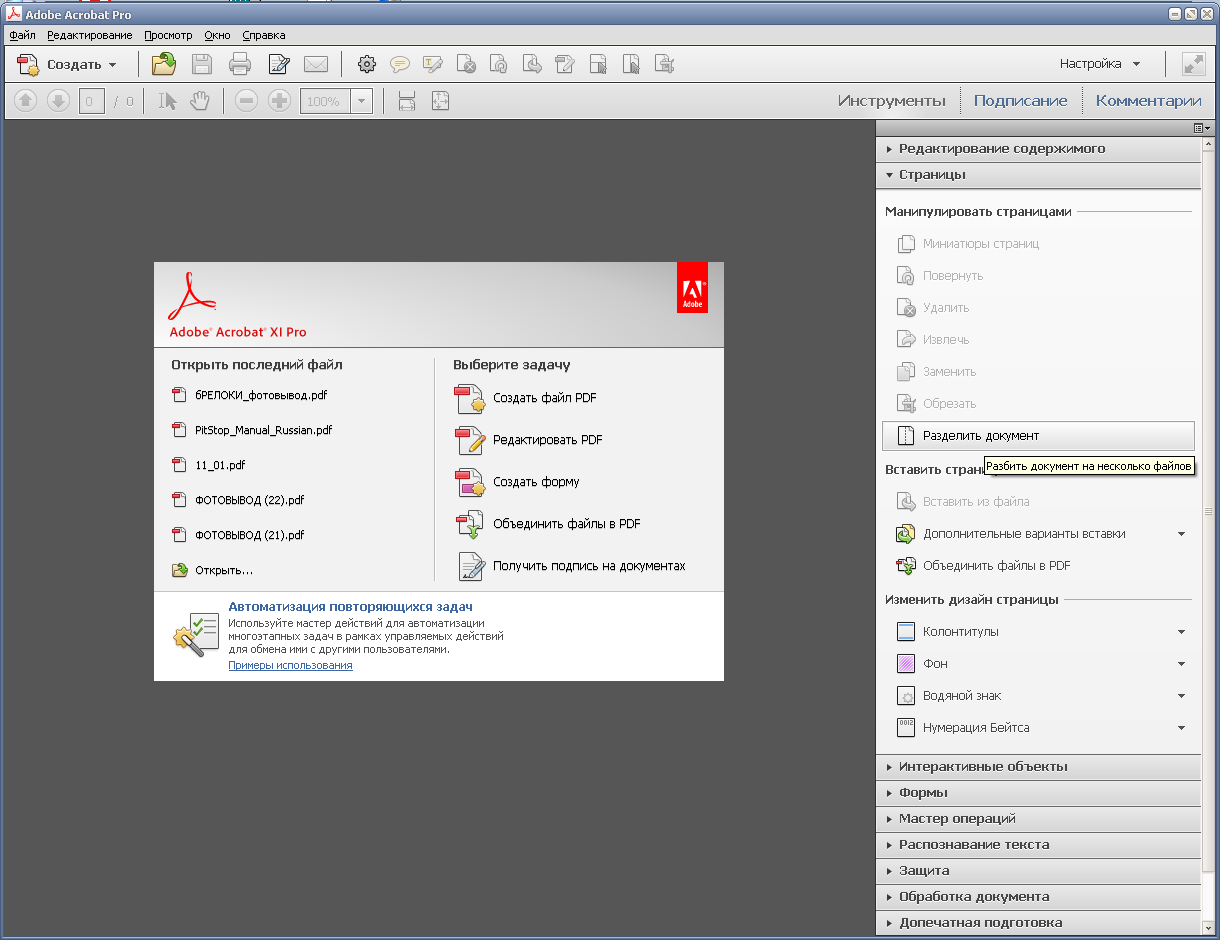Open the Файл menu
The height and width of the screenshot is (940, 1220).
pos(22,35)
